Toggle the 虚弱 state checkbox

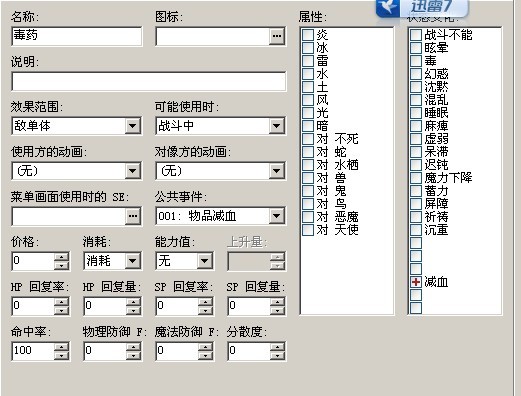pos(416,139)
